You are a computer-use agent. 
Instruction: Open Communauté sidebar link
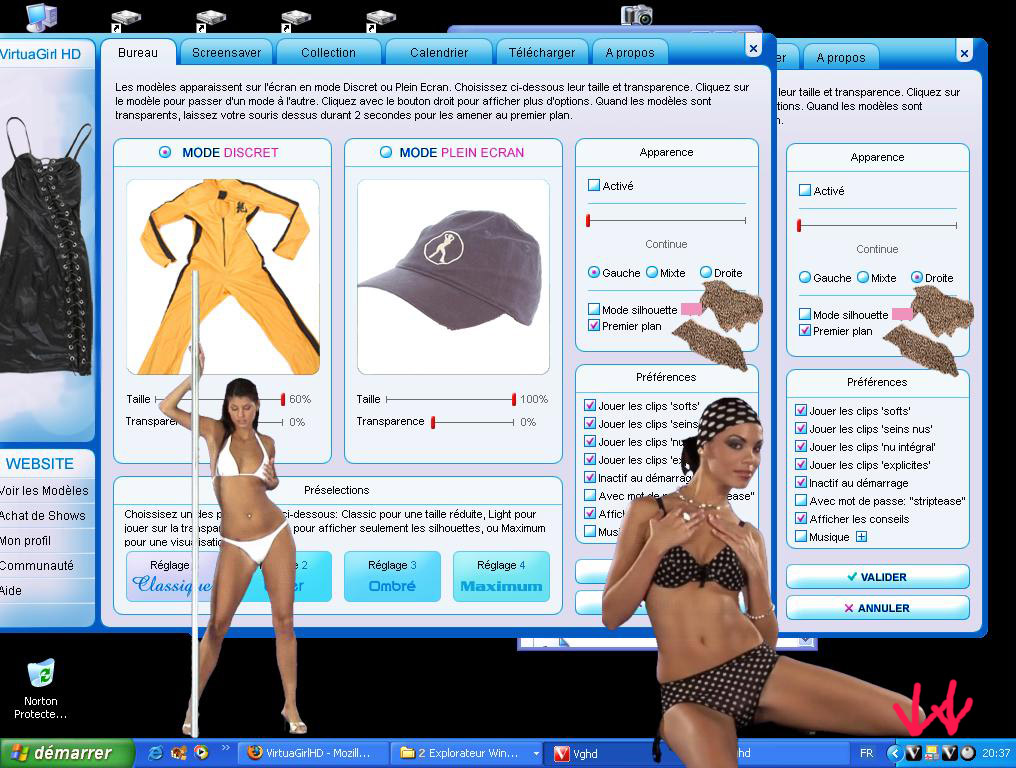(x=37, y=566)
